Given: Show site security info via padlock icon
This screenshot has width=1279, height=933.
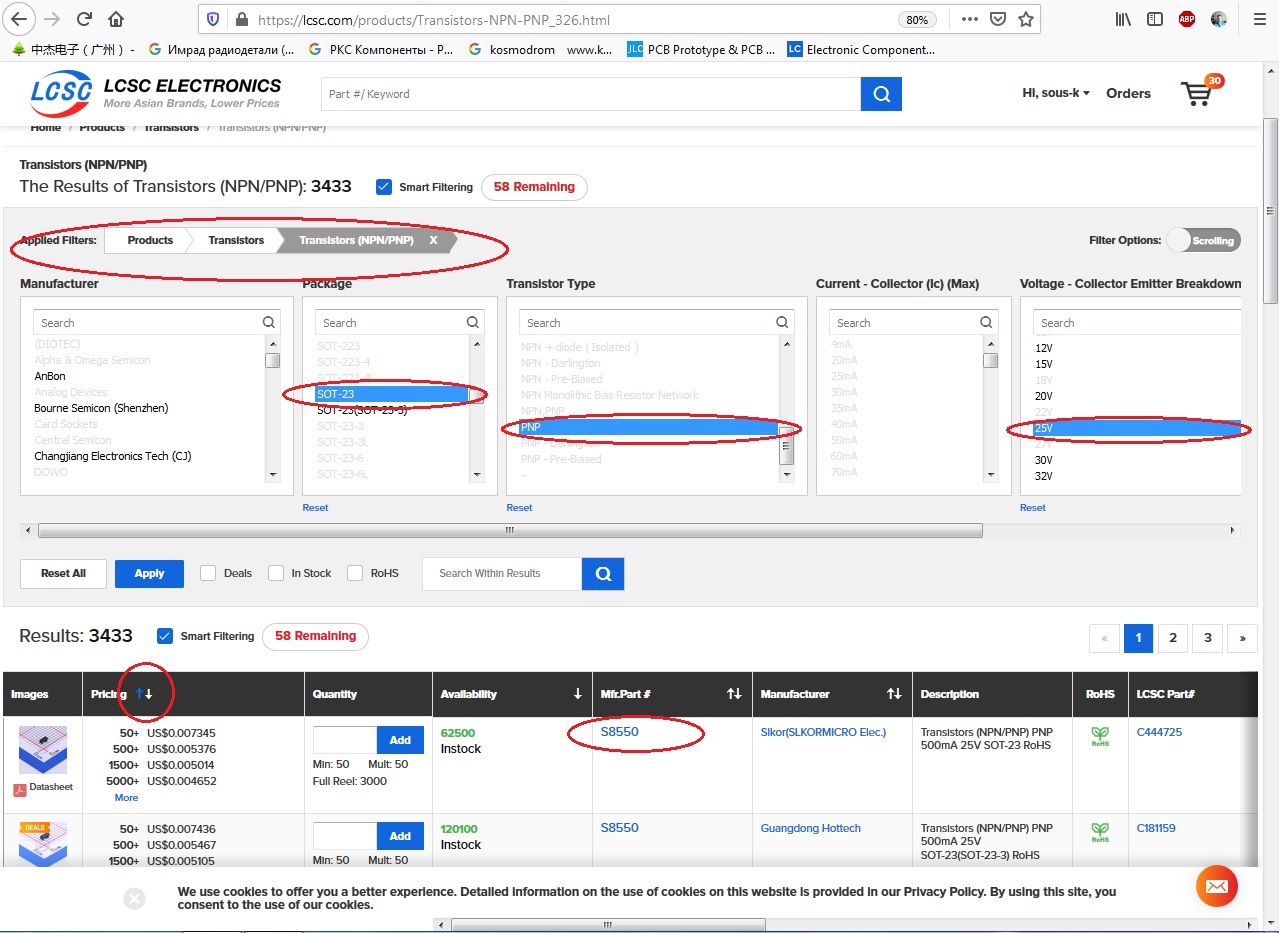Looking at the screenshot, I should pyautogui.click(x=240, y=19).
